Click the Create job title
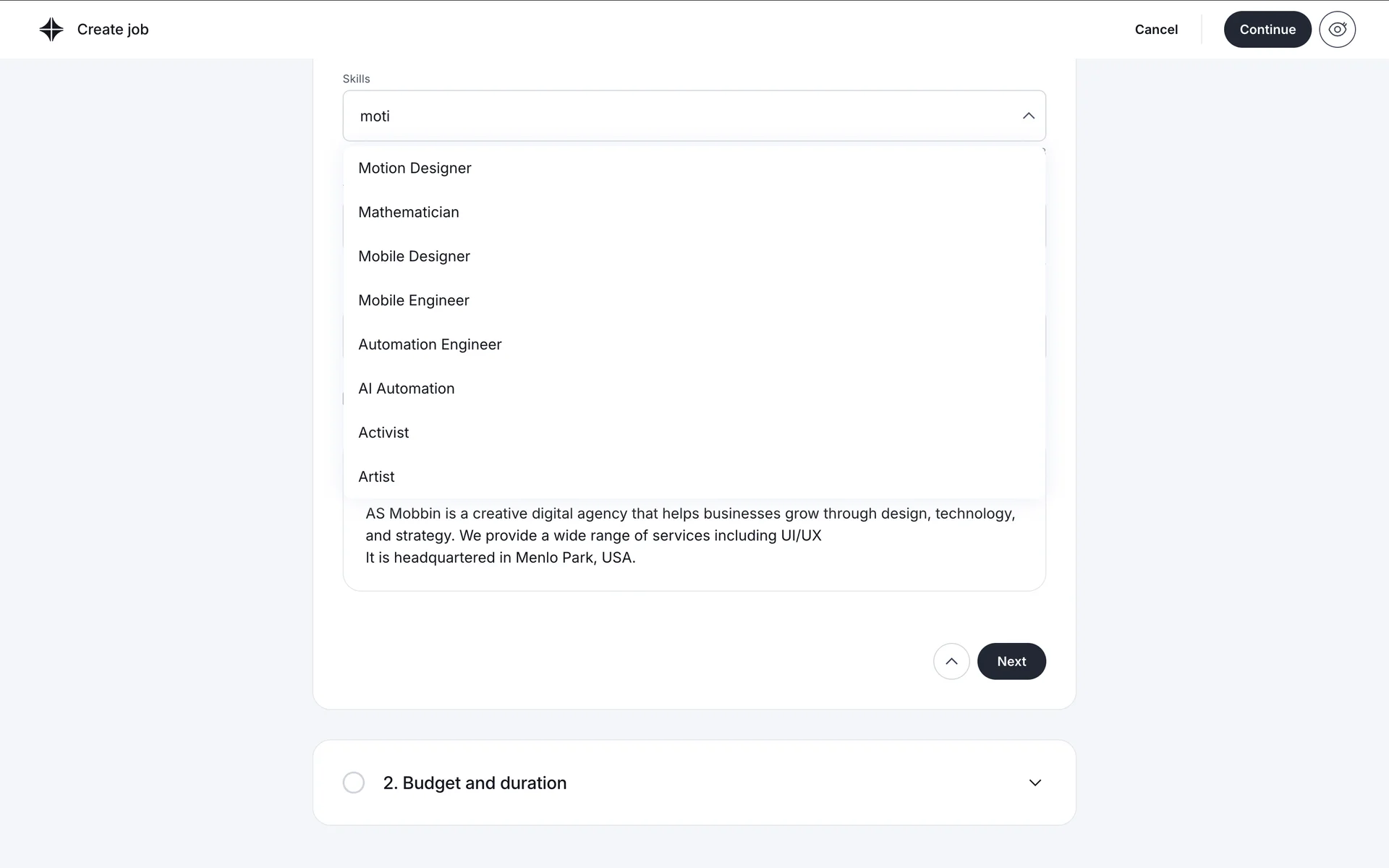Viewport: 1389px width, 868px height. (113, 30)
